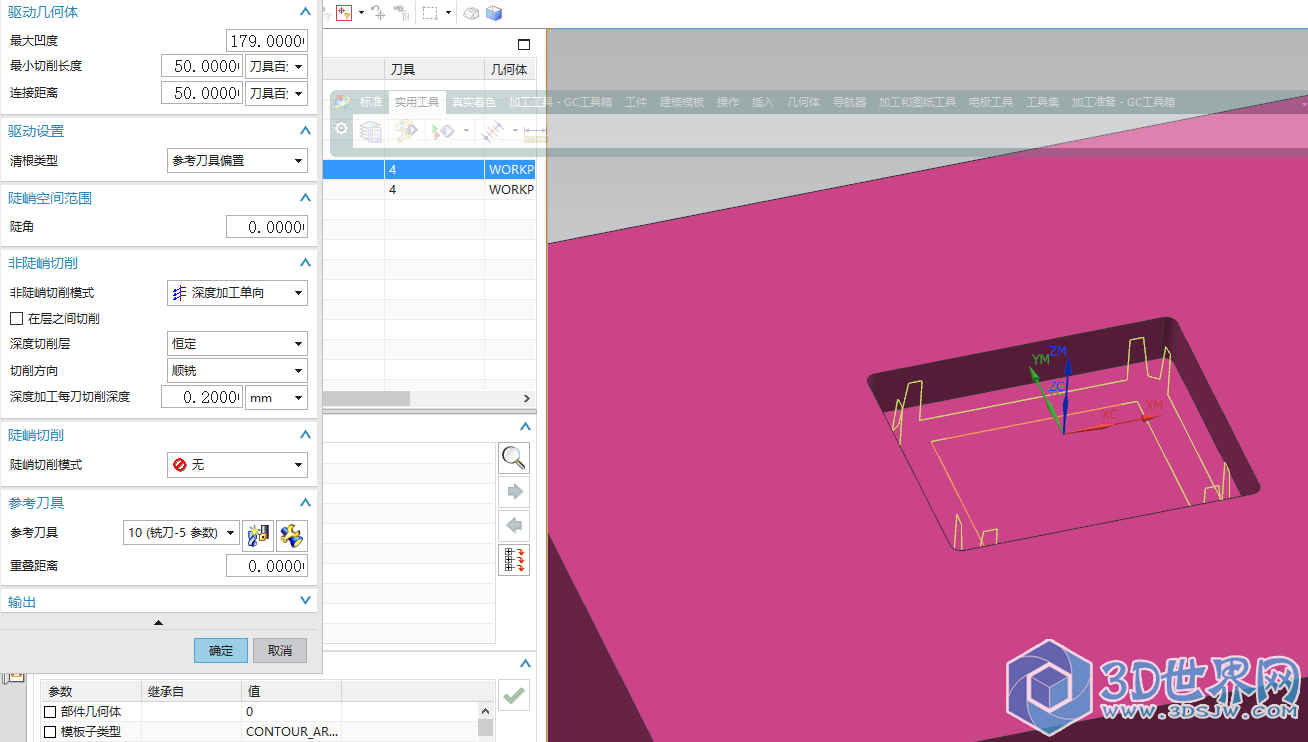Click the ribbon gear settings icon

click(x=341, y=129)
